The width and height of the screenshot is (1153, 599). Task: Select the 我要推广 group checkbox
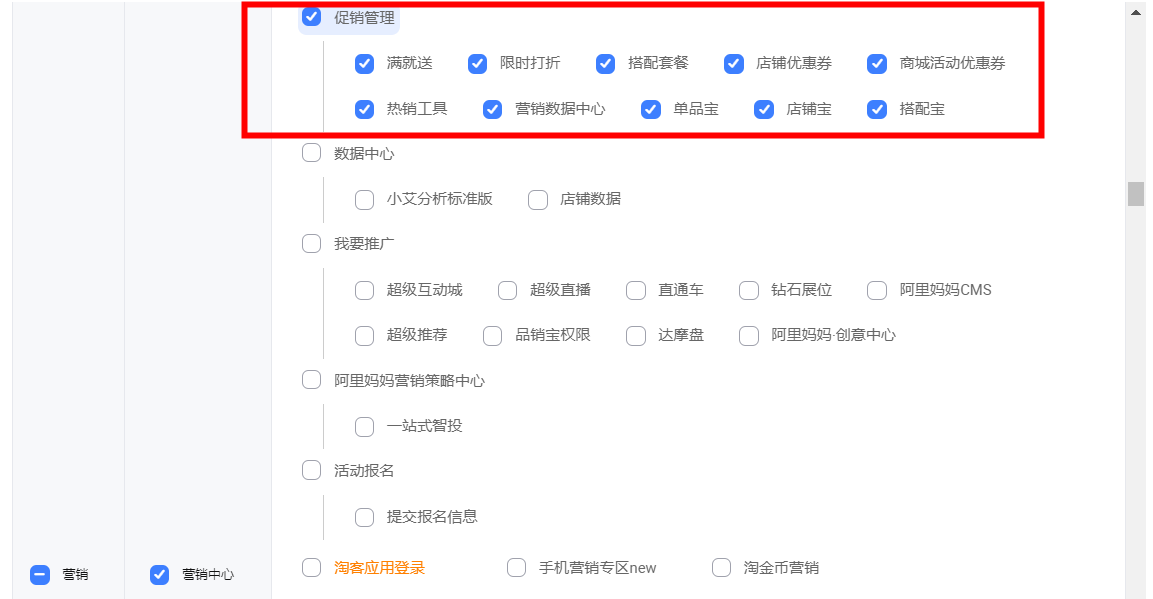312,244
